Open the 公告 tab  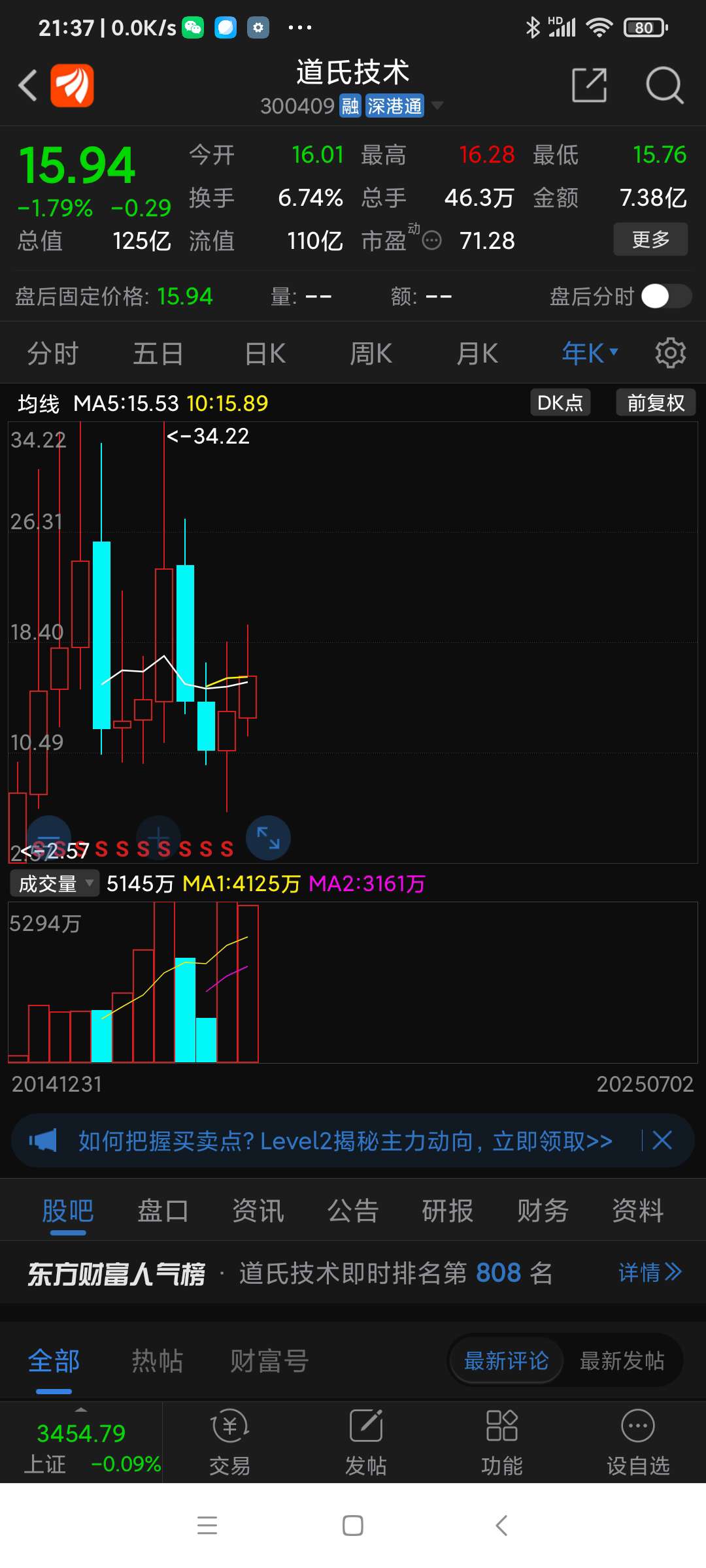coord(353,1211)
